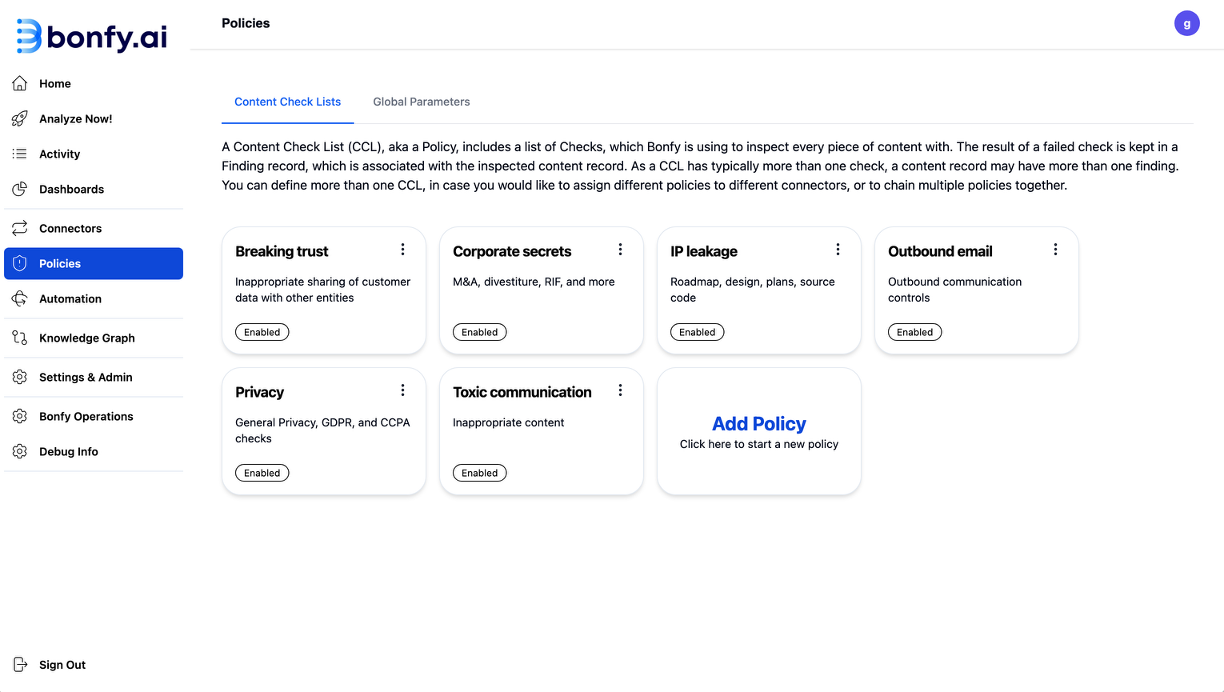
Task: Click the Dashboards pie chart icon
Action: click(20, 189)
